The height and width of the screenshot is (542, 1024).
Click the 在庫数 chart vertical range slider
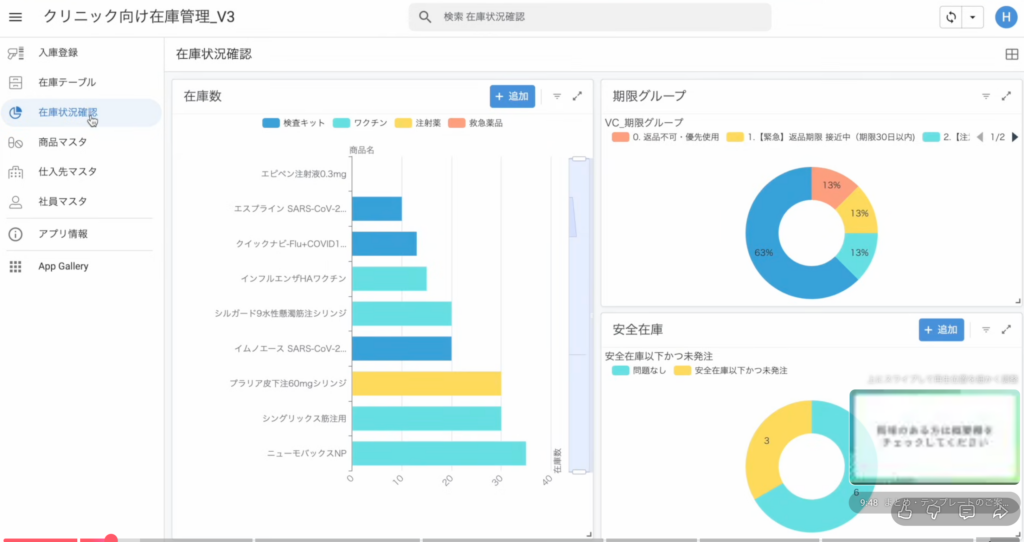click(579, 310)
